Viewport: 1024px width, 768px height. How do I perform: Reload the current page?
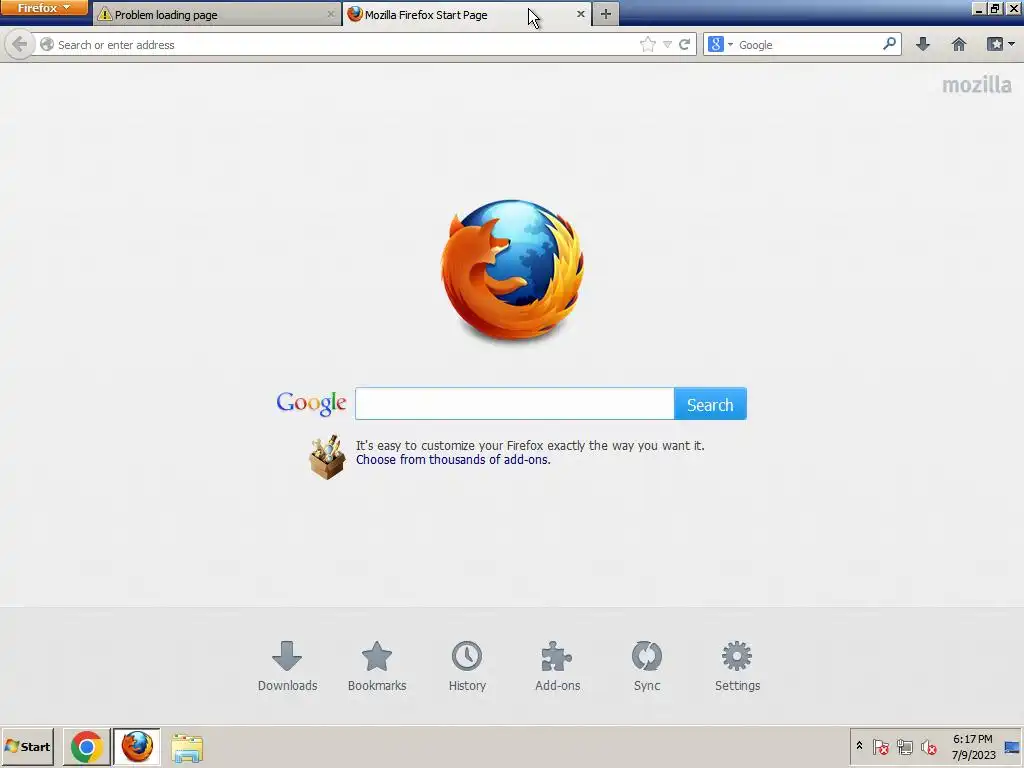click(x=684, y=44)
